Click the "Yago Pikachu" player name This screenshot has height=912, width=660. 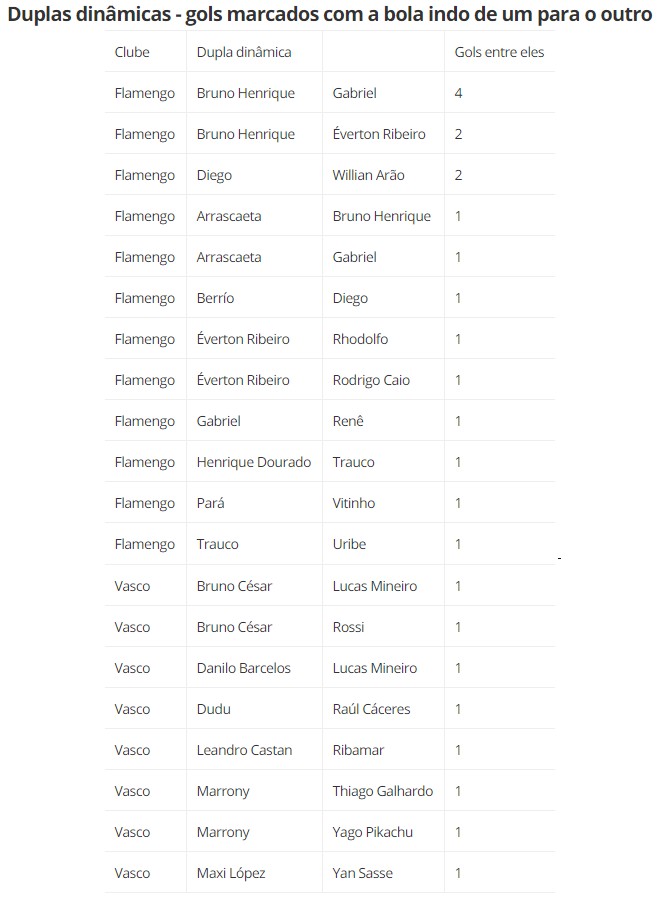tap(372, 832)
